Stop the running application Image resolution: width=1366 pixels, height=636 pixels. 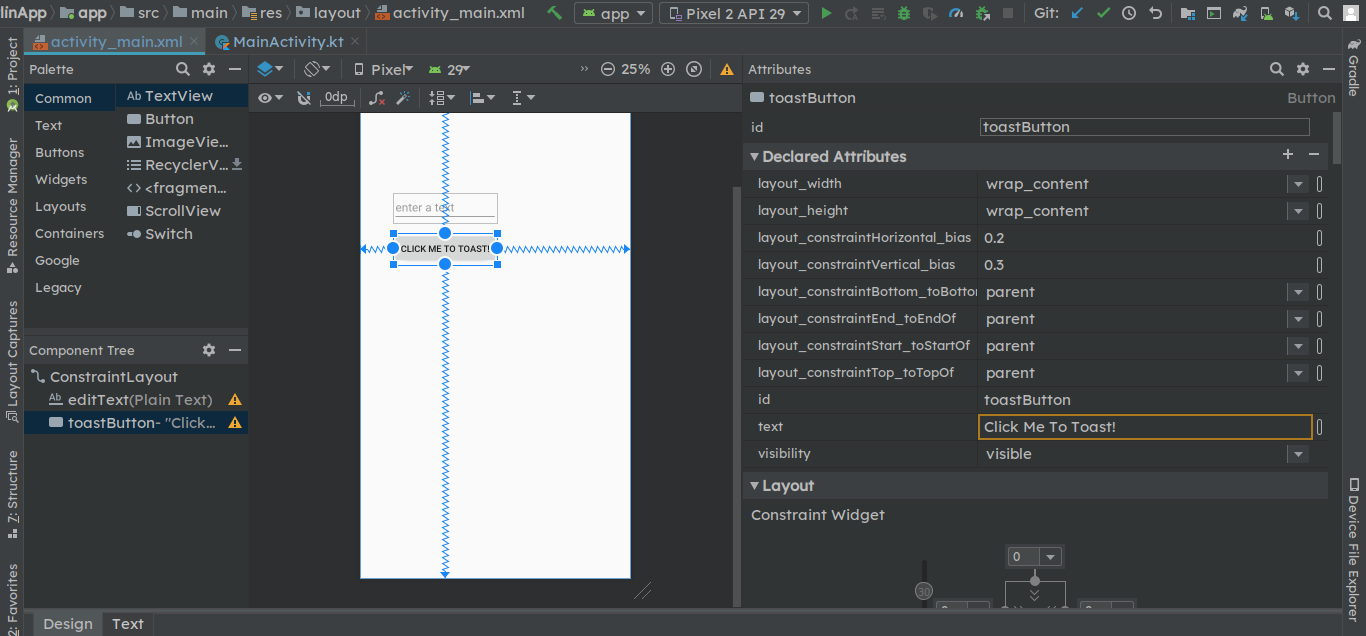pos(1007,13)
